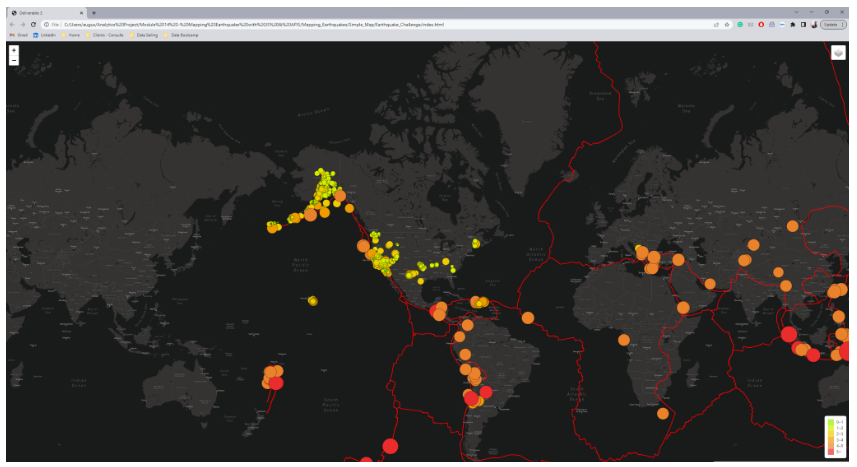Viewport: 857px width, 467px height.
Task: Click the 'South Atlantic Ocean' map label
Action: coord(576,394)
